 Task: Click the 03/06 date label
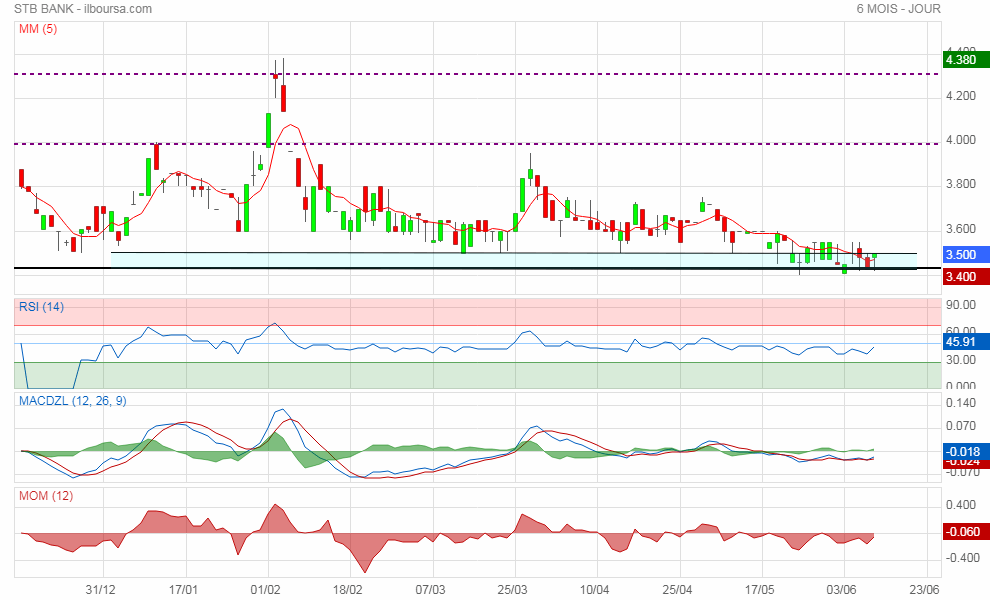[x=842, y=590]
